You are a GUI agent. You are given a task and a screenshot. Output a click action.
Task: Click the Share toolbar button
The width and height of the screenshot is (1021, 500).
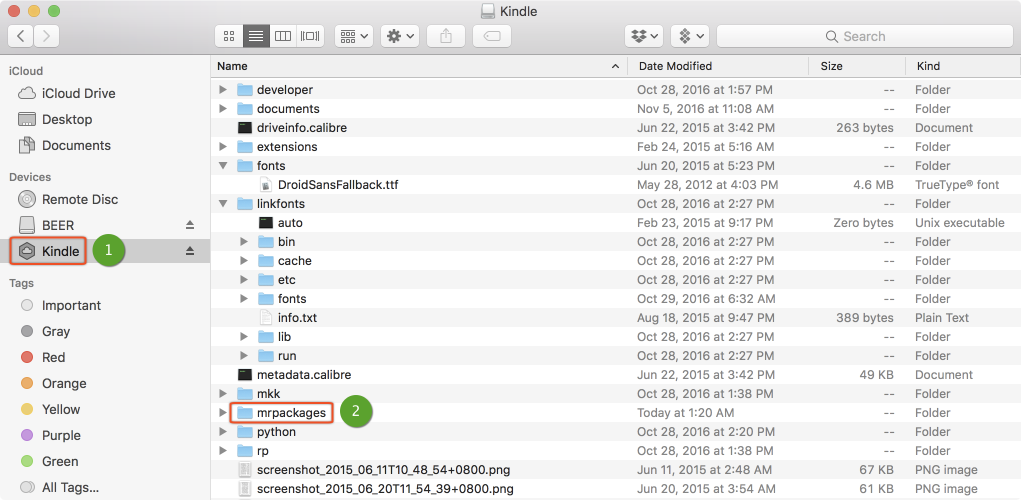point(446,36)
